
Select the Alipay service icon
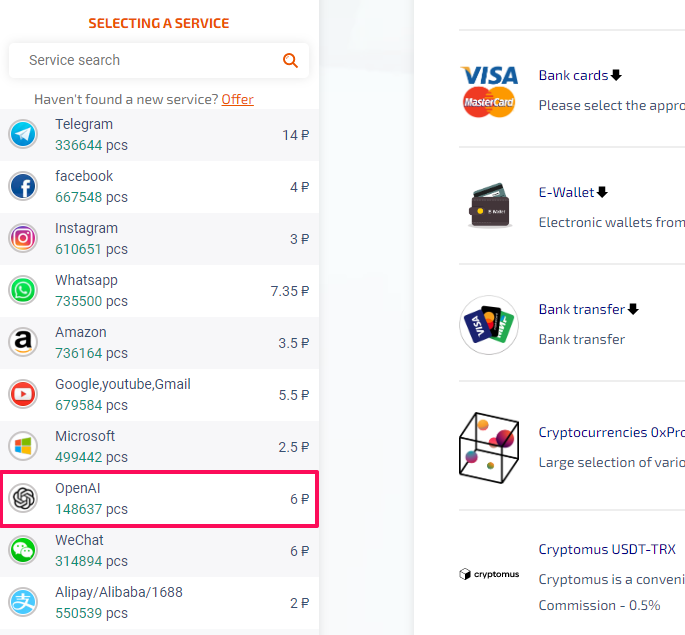[x=23, y=602]
